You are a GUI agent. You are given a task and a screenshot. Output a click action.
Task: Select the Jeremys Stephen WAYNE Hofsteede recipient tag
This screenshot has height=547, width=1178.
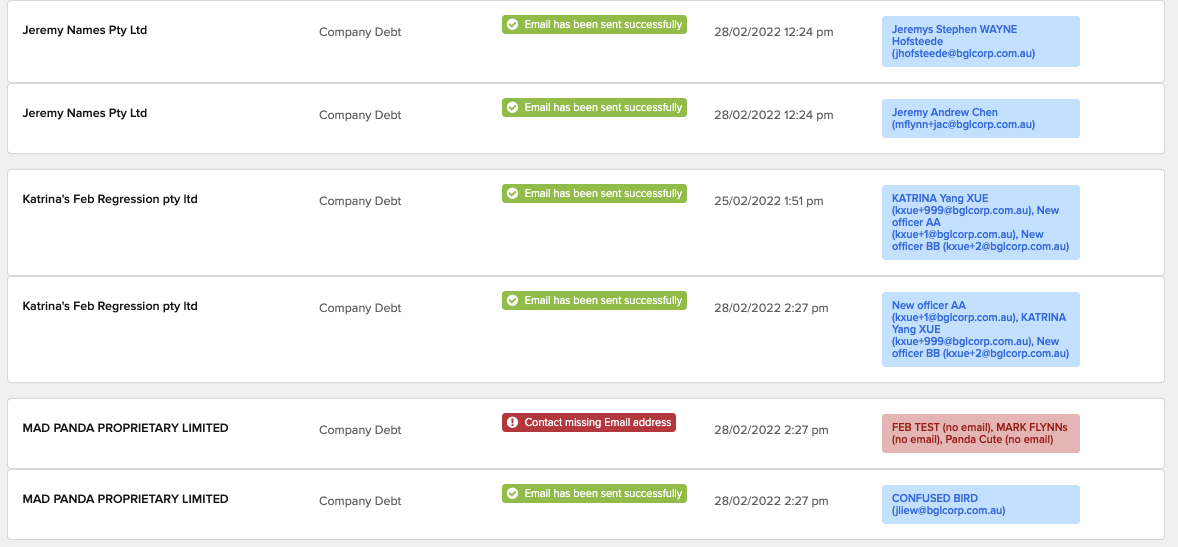979,42
